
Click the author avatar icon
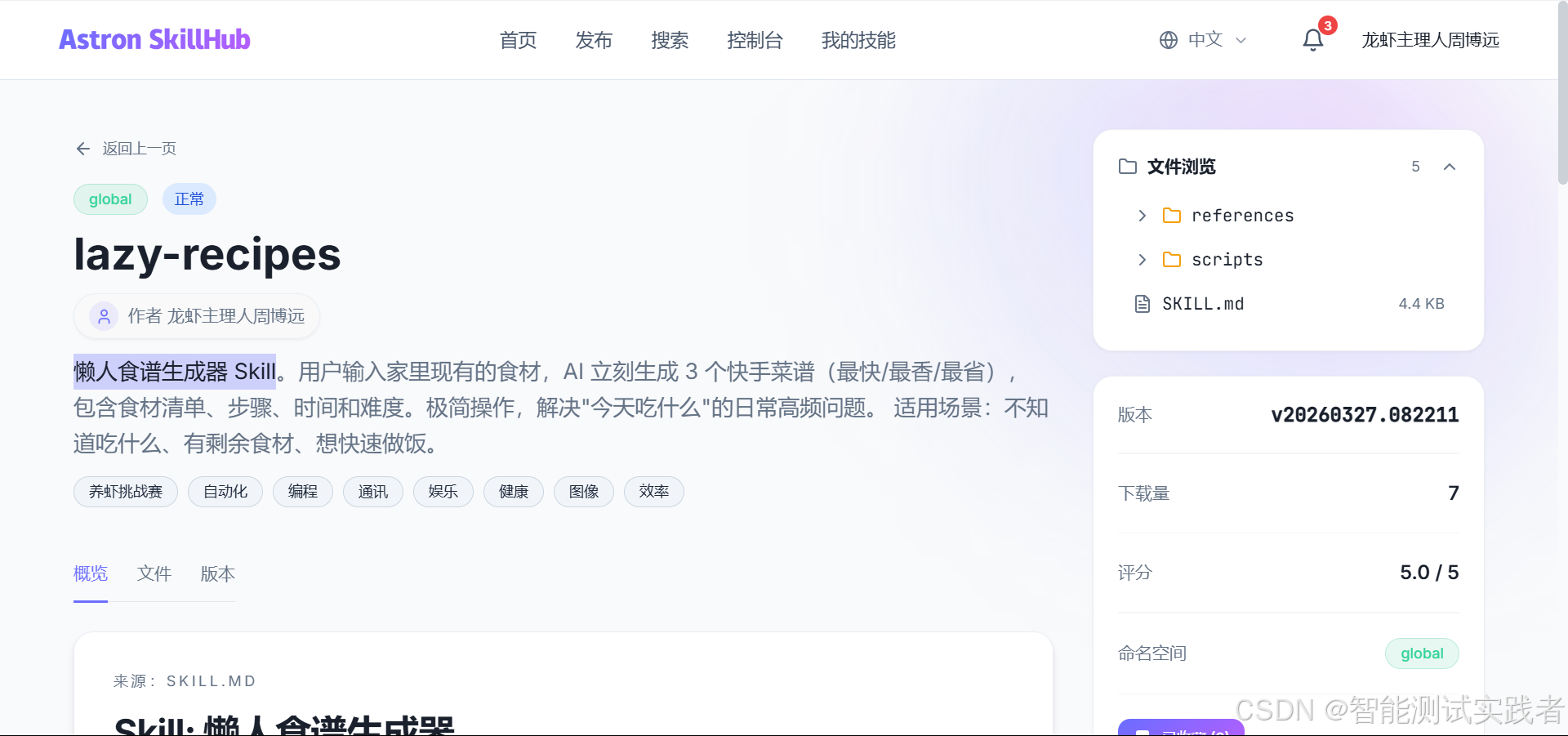[x=104, y=316]
